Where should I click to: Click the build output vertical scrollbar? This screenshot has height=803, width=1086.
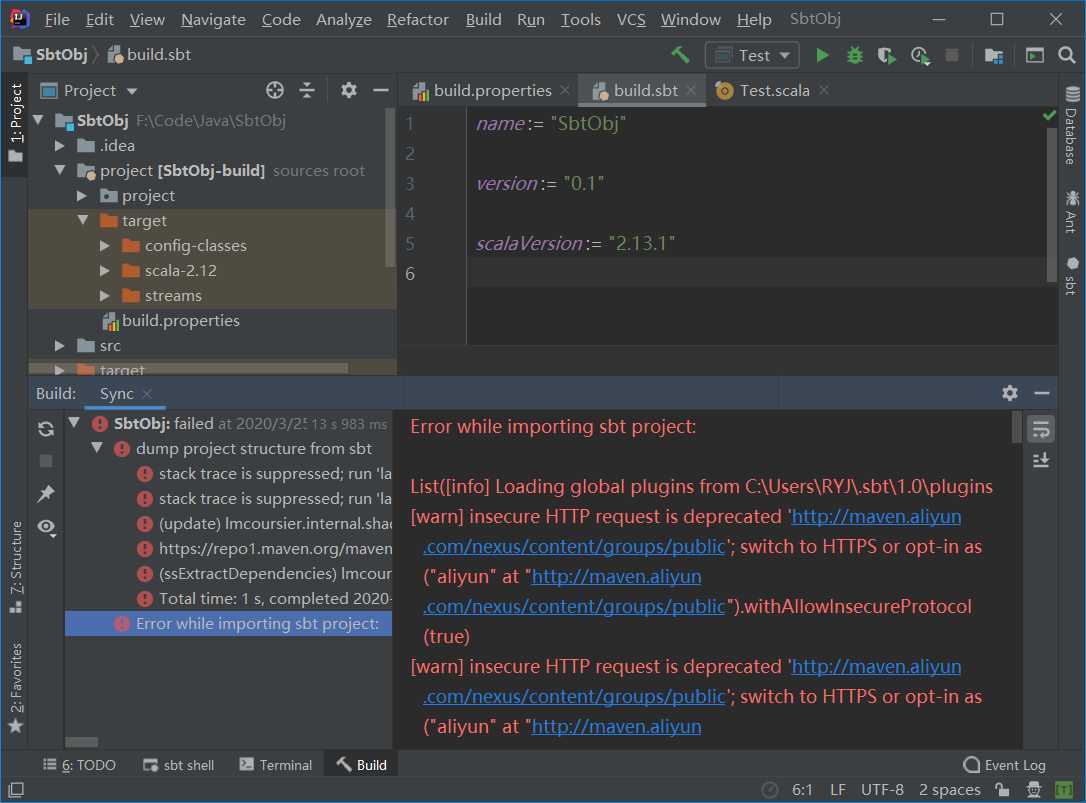point(1017,427)
